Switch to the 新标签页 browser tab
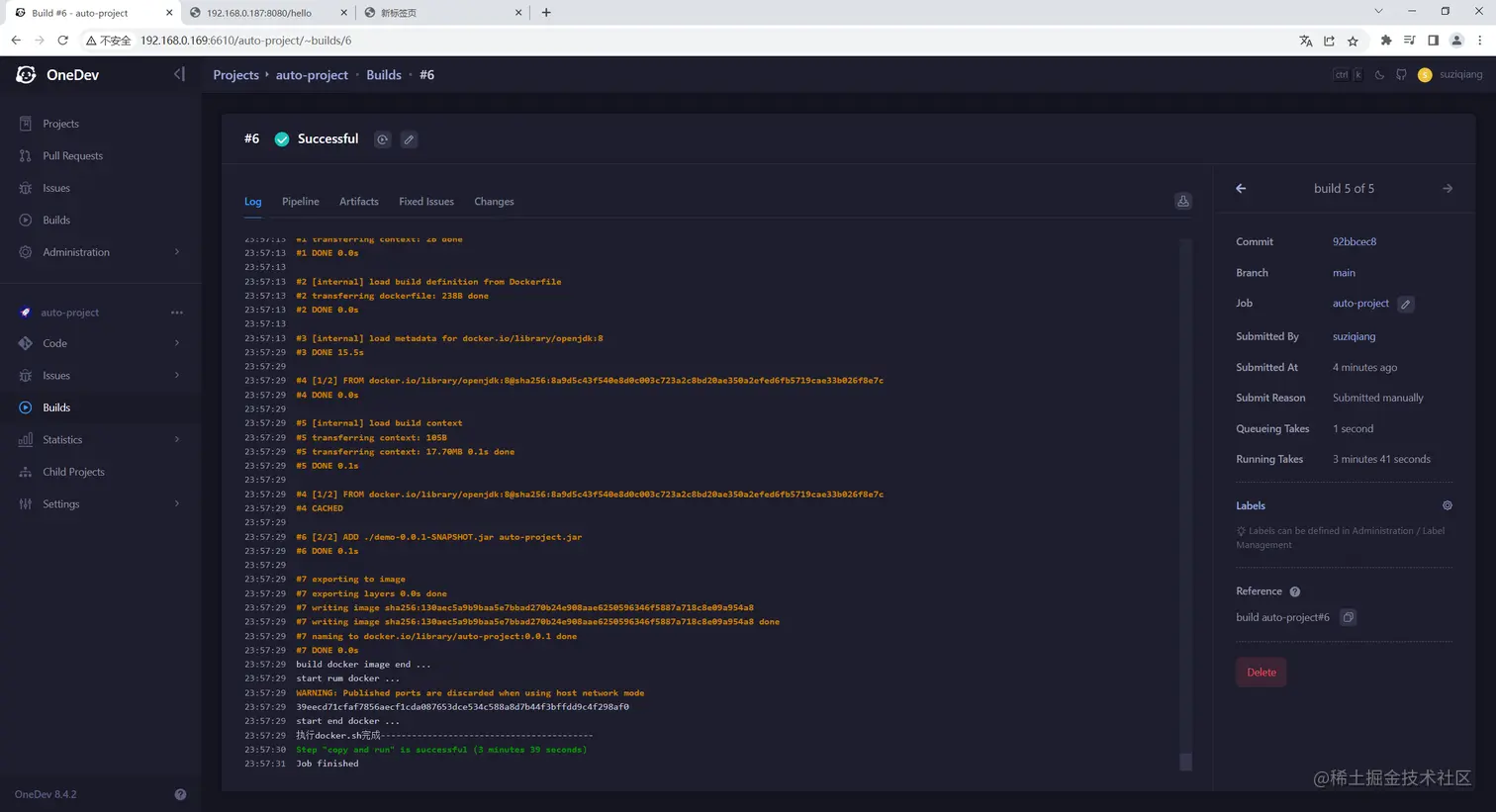This screenshot has width=1496, height=812. click(442, 13)
